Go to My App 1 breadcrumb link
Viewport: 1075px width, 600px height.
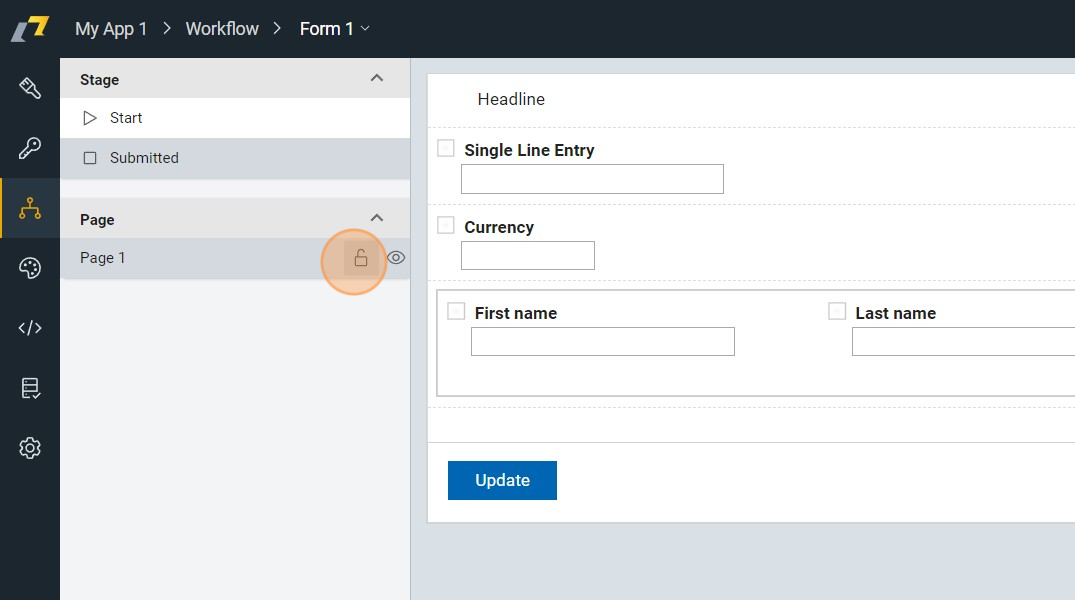(x=111, y=29)
